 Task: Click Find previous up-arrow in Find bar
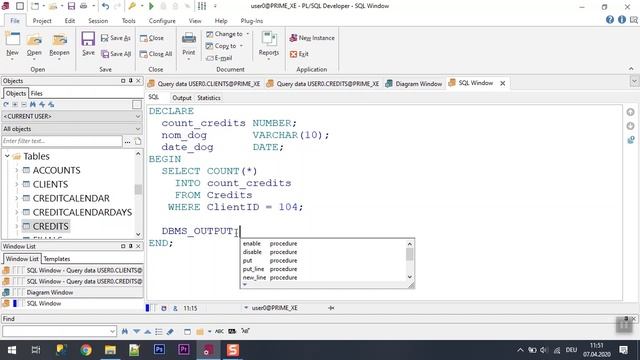pyautogui.click(x=148, y=331)
